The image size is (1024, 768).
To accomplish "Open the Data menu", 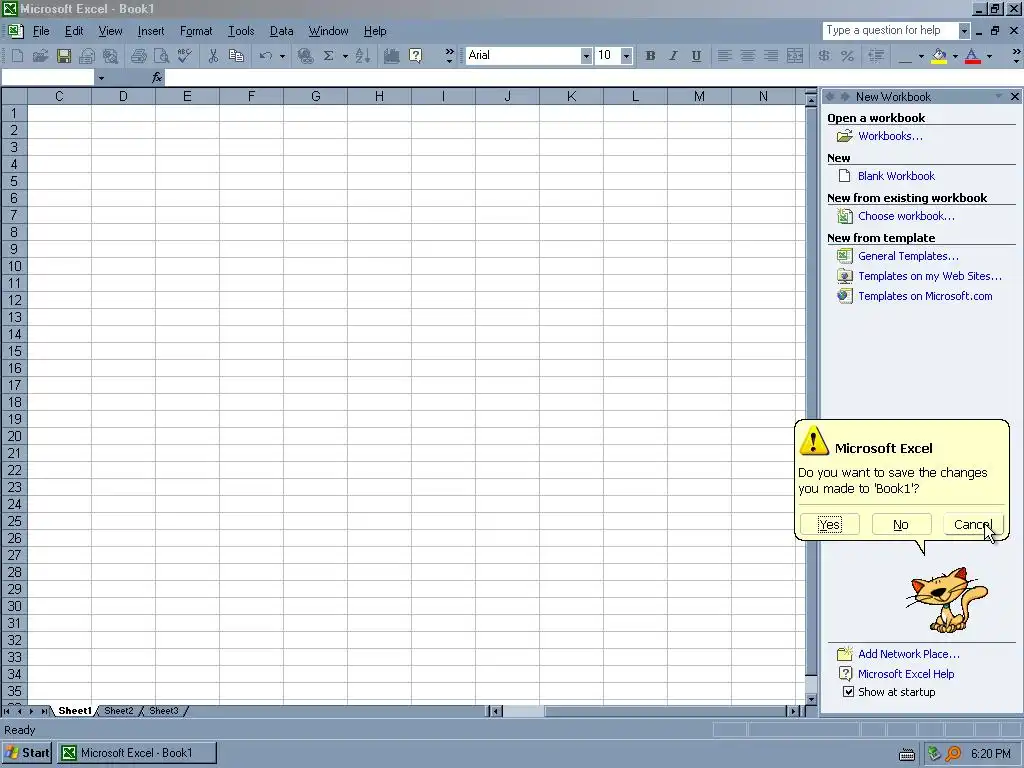I will [x=281, y=31].
